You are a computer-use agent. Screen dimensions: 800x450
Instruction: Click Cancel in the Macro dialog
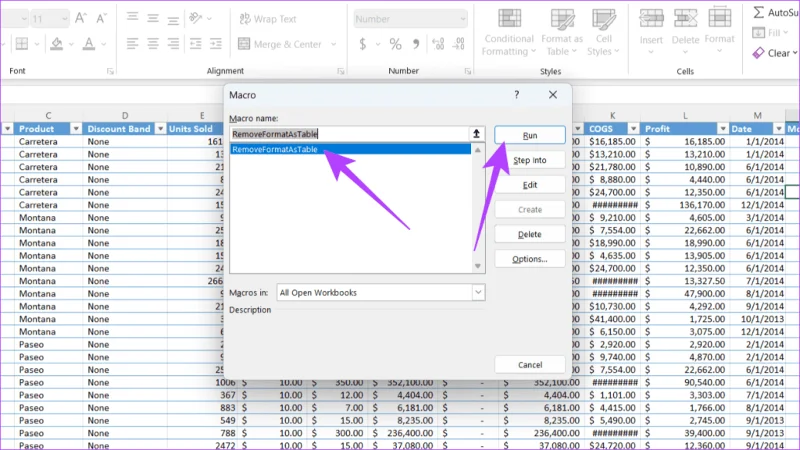[x=530, y=365]
